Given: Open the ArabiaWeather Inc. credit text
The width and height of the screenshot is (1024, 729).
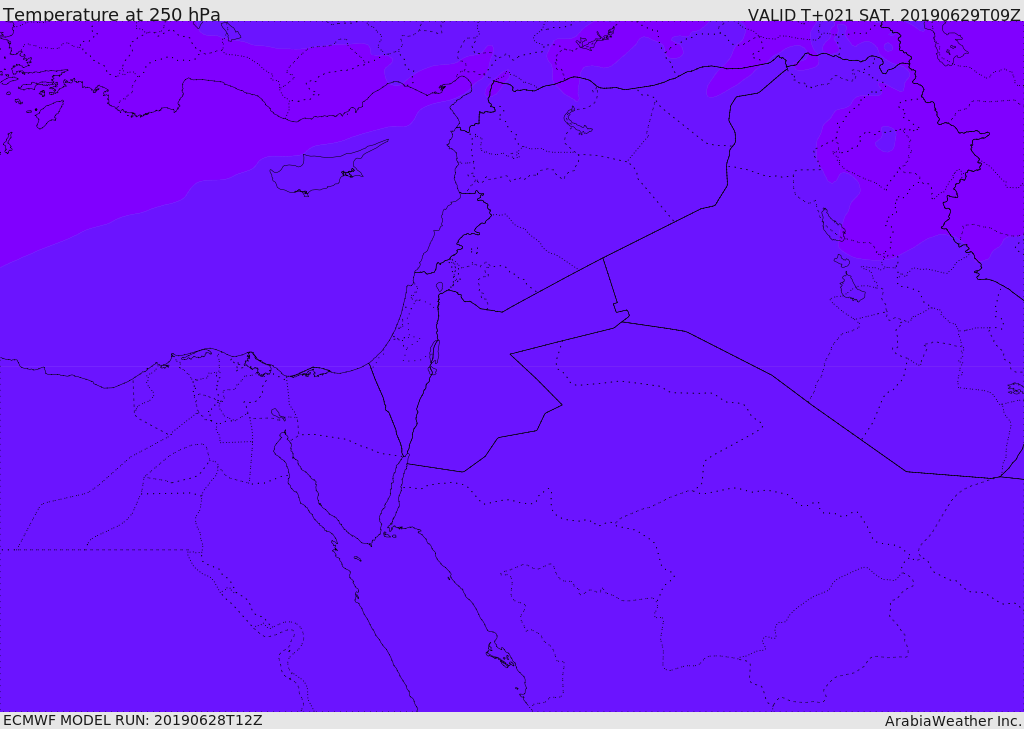Looking at the screenshot, I should click(x=953, y=720).
